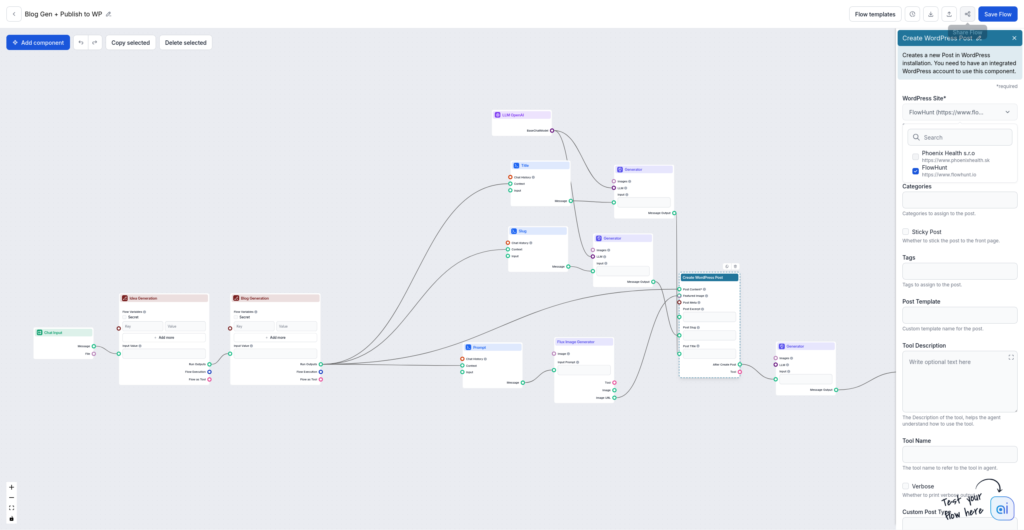Click the redo arrow icon
Viewport: 1024px width, 530px height.
tap(95, 43)
